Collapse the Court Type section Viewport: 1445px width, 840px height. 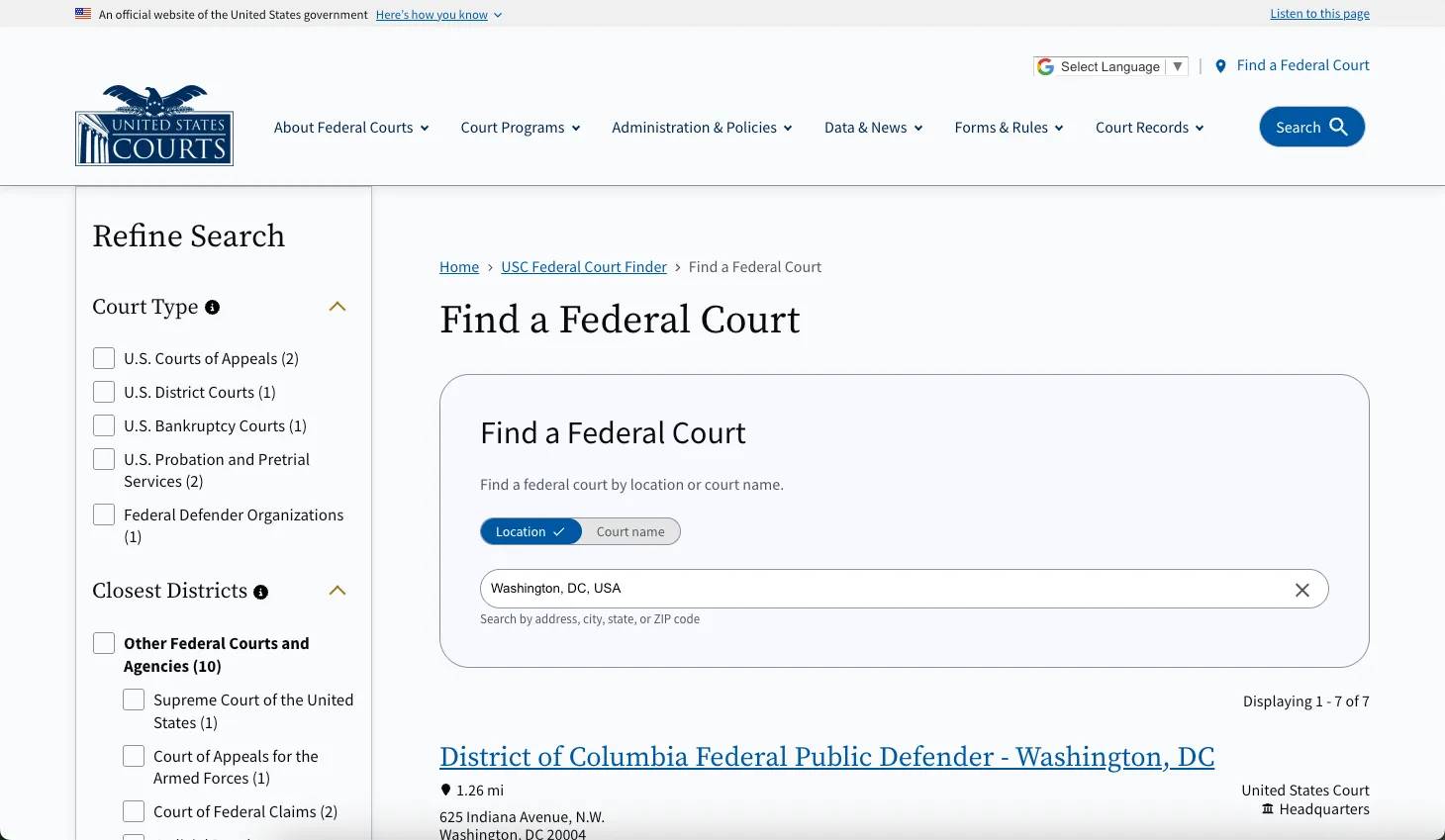(337, 306)
